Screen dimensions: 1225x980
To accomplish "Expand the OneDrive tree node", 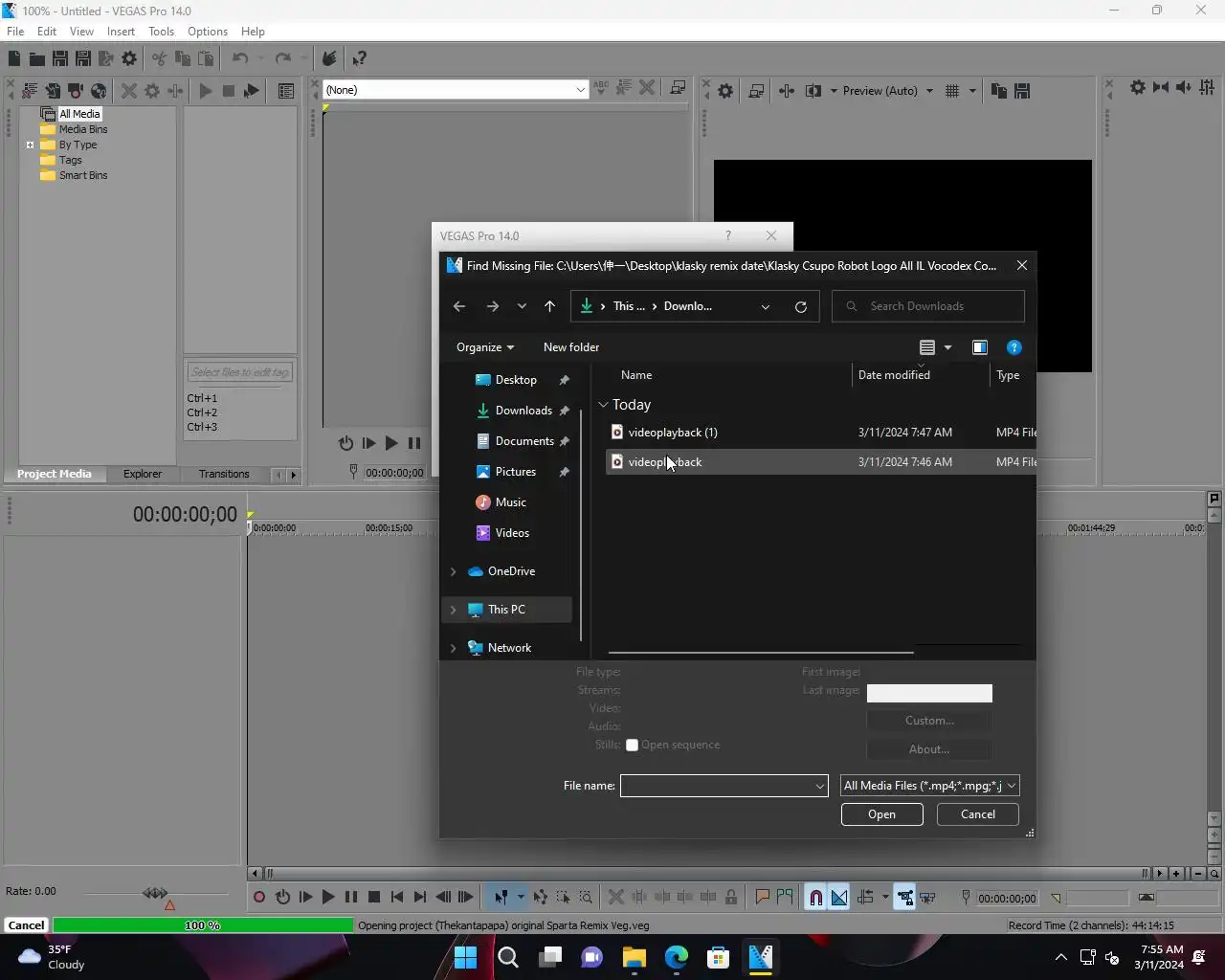I will pyautogui.click(x=454, y=571).
